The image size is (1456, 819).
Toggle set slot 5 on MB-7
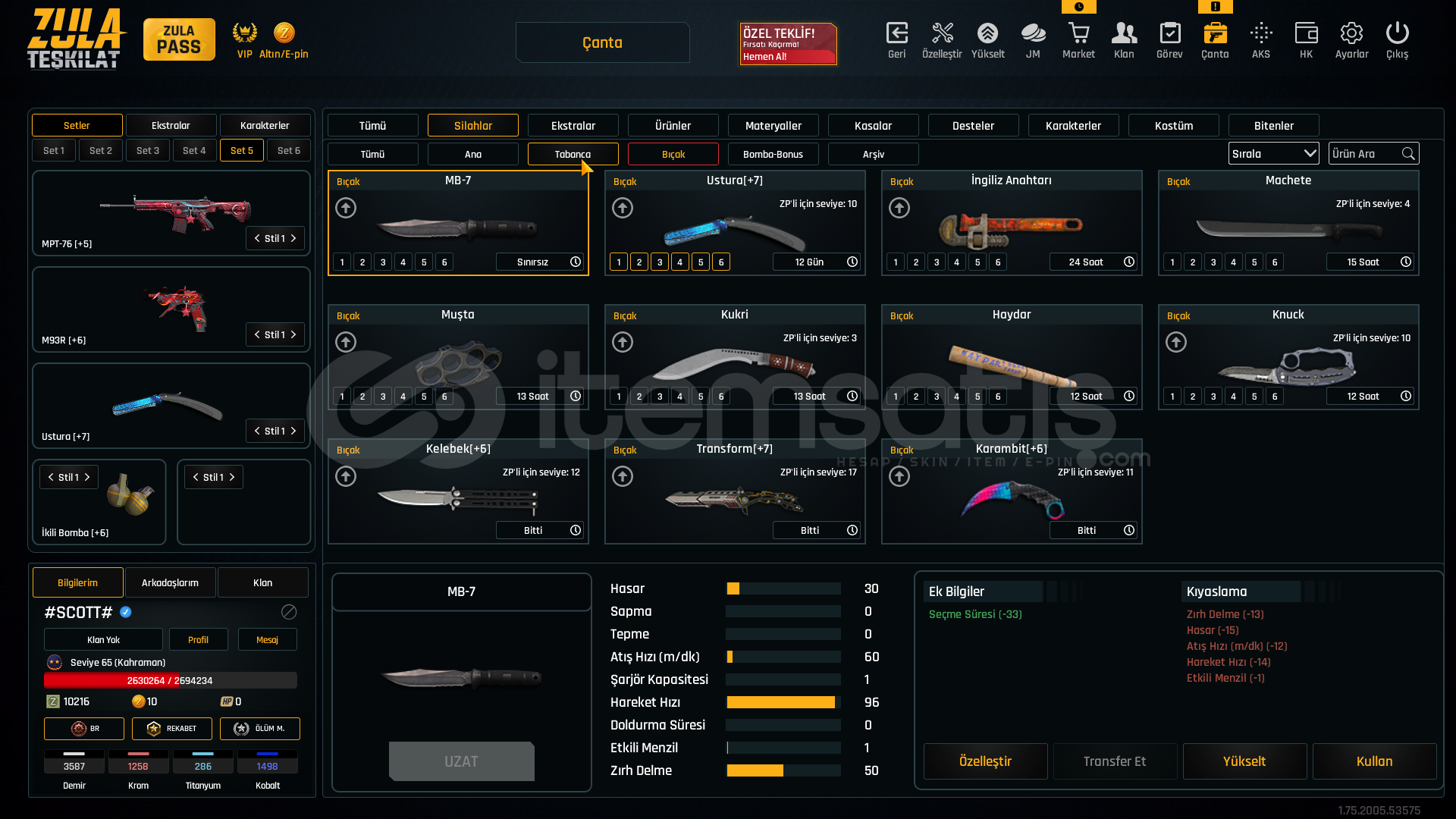424,262
